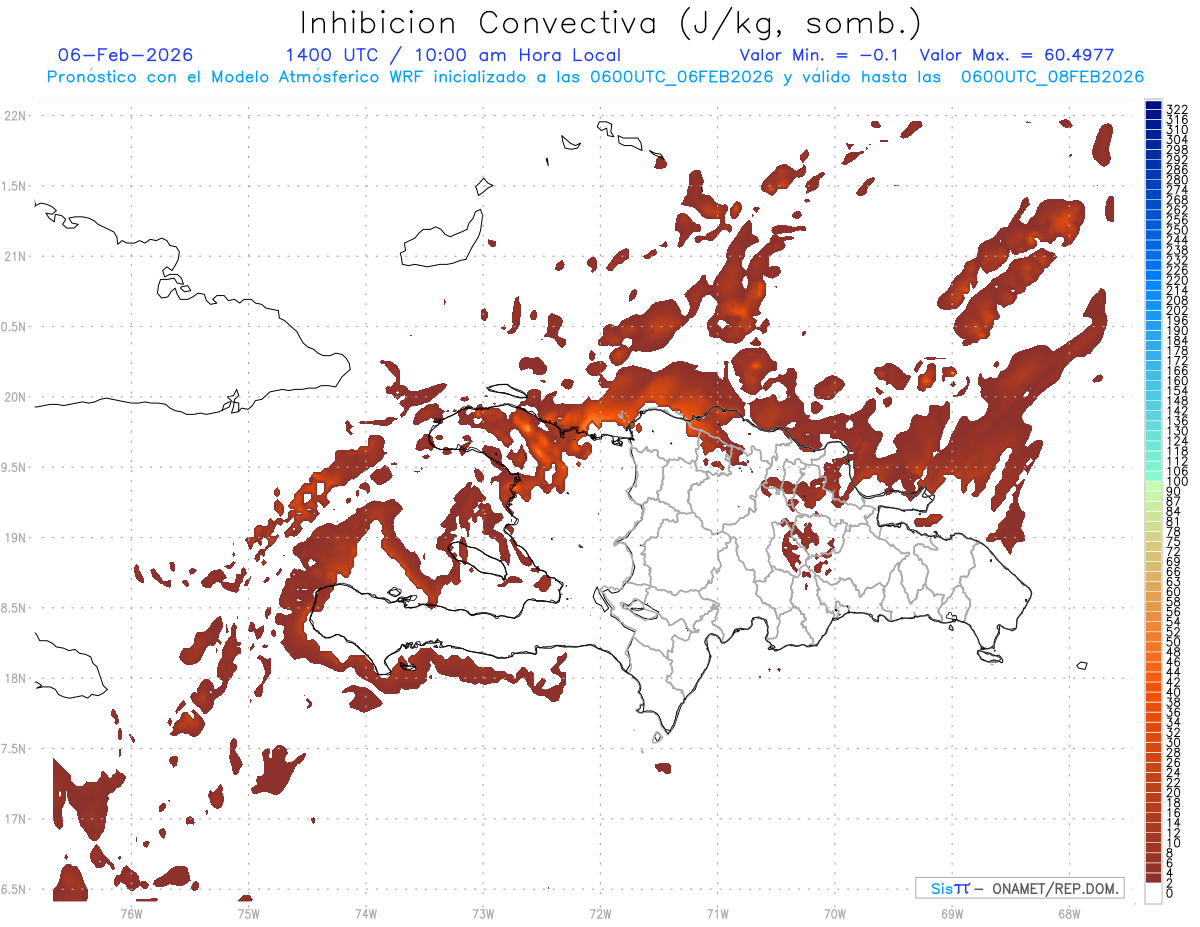This screenshot has height=927, width=1200.
Task: Click the date label '06-Feb-2026'
Action: (x=126, y=55)
